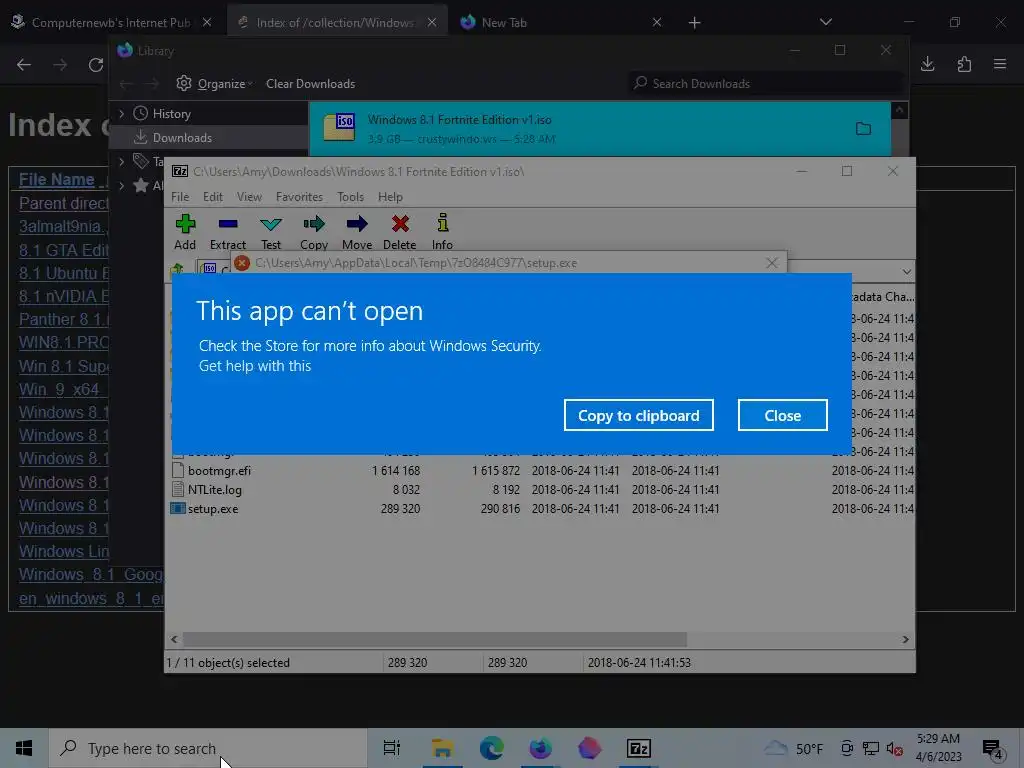Expand the History item in Library sidebar
1024x768 pixels.
(x=121, y=114)
